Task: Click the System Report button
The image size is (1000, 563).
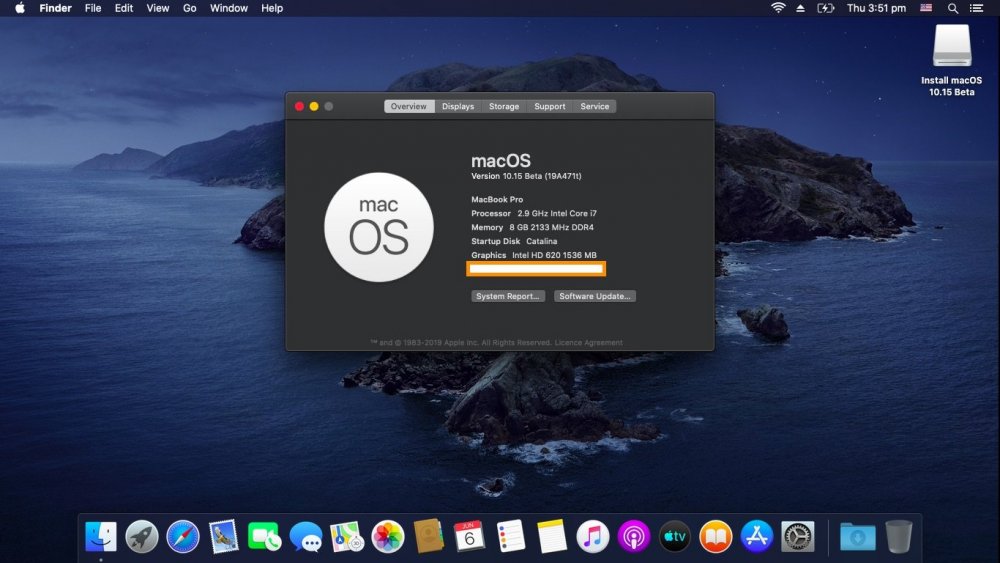Action: [x=508, y=296]
